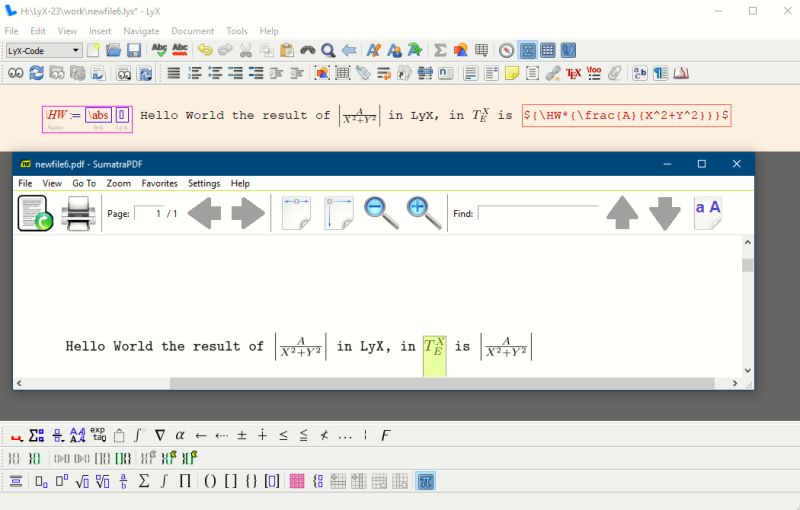Paste from the clipboard in the LyX toolbar

click(x=287, y=50)
